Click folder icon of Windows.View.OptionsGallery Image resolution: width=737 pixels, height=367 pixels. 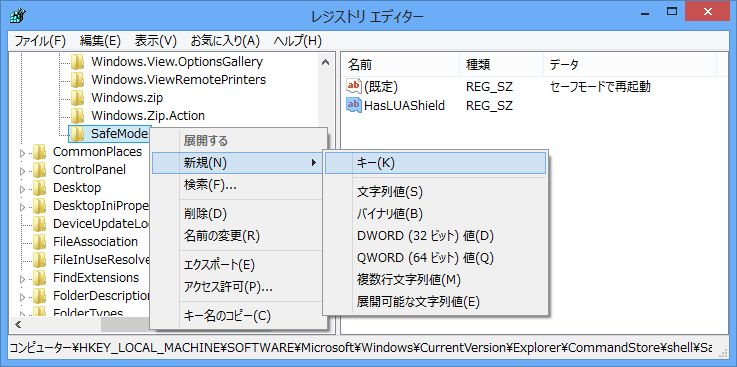point(77,62)
